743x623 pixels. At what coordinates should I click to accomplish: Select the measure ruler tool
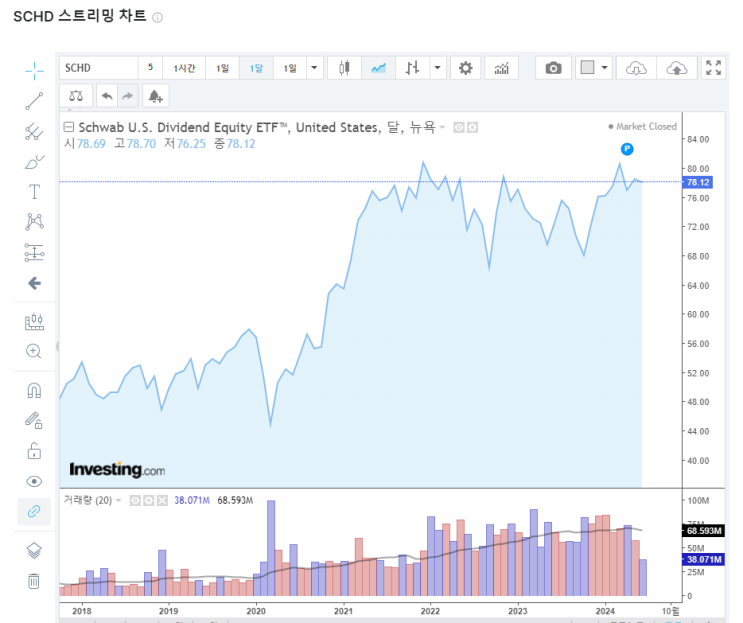pos(34,322)
